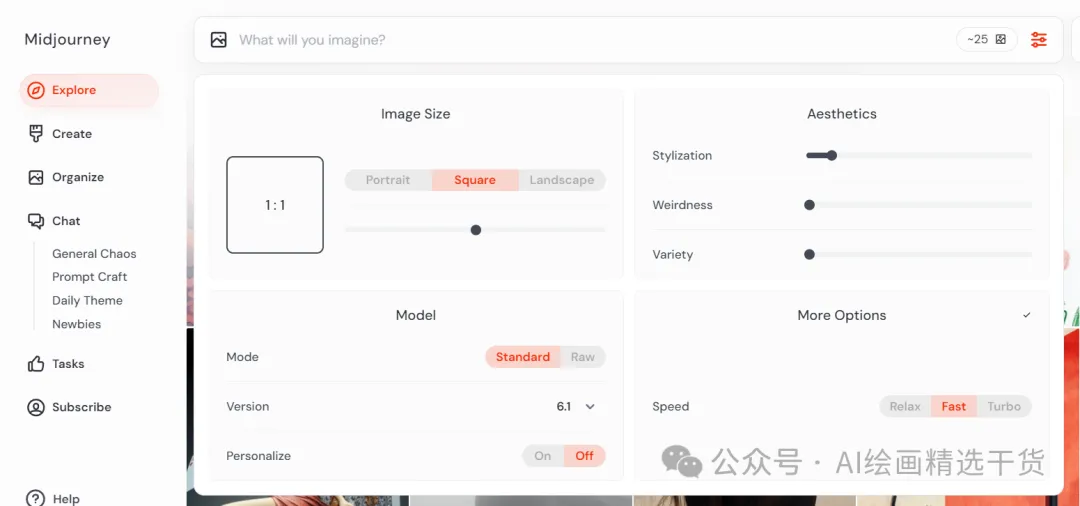Screen dimensions: 1080x506
Task: Open the Version 6.1 dropdown
Action: point(576,407)
